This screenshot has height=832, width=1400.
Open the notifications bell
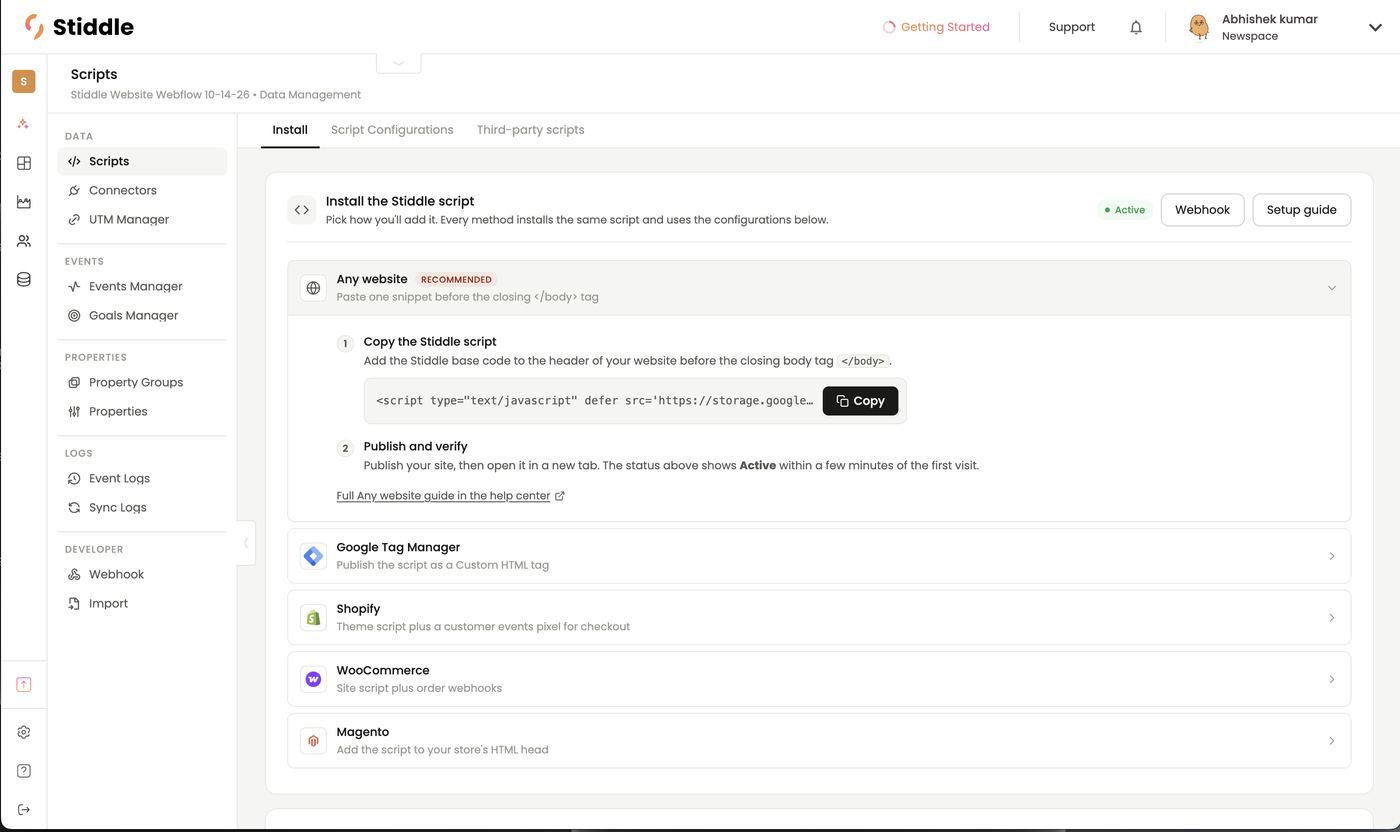point(1136,27)
